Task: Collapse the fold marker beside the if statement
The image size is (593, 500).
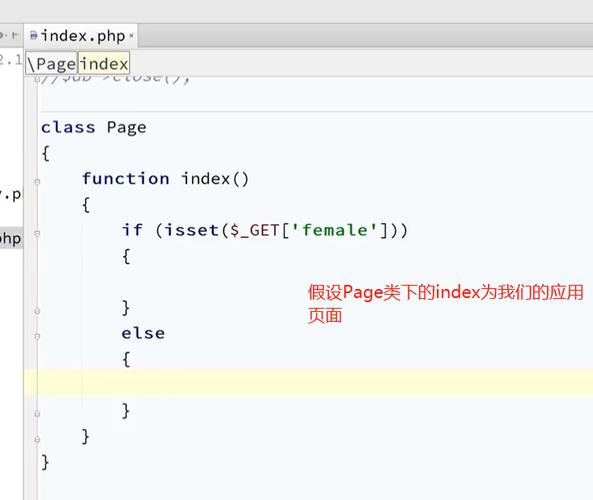Action: (37, 233)
